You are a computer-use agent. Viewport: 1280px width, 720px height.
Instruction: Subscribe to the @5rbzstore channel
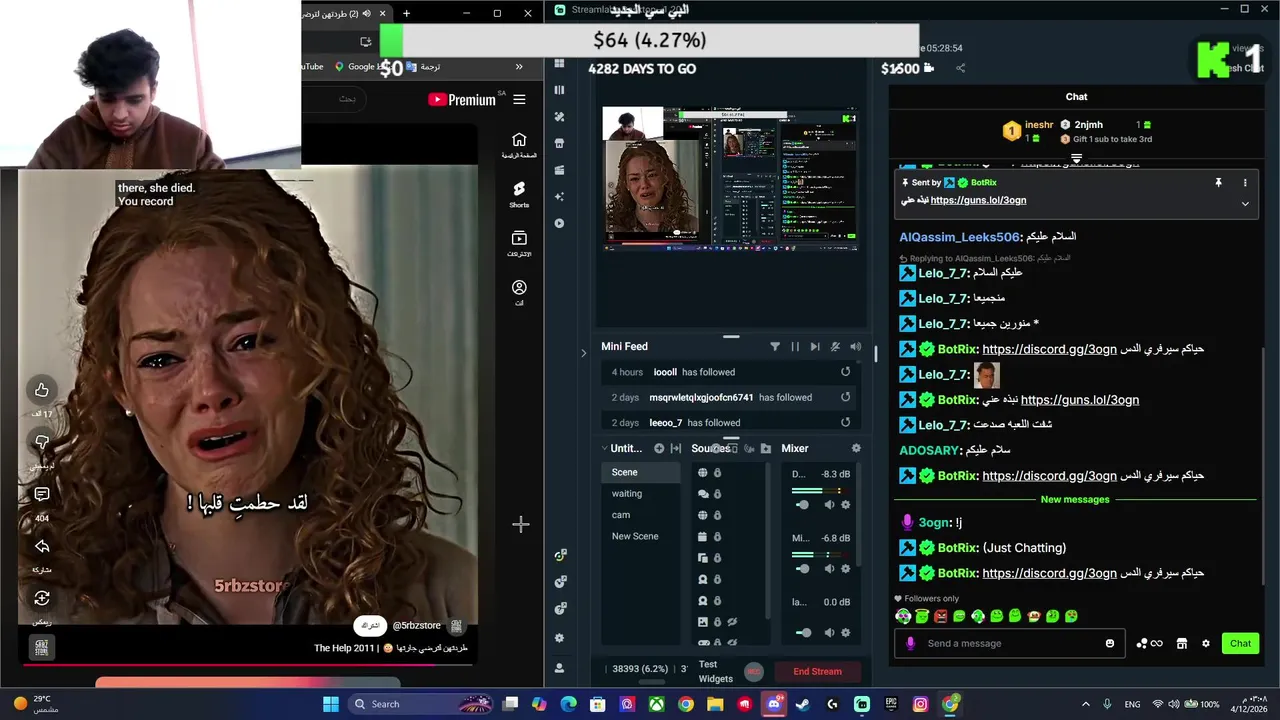pos(370,625)
